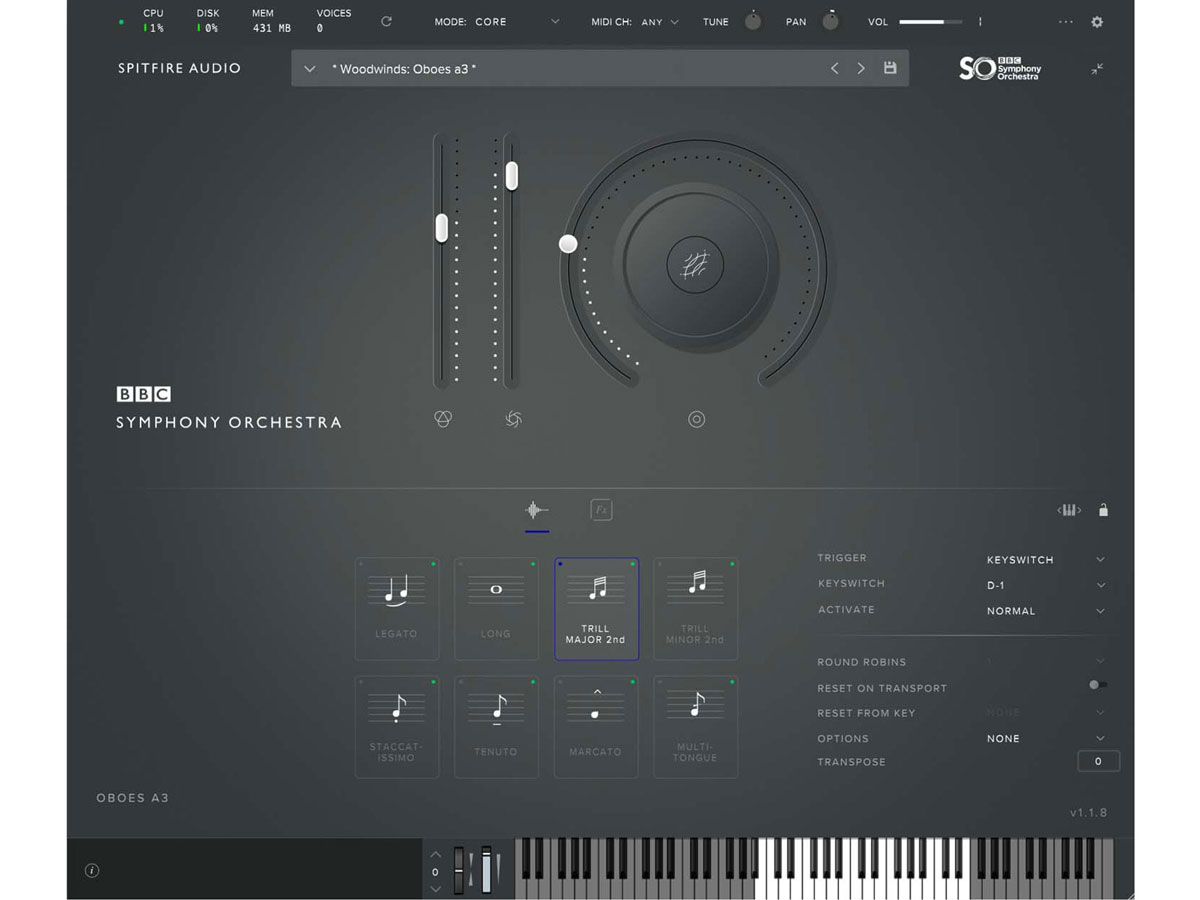Open the Options NONE dropdown
The image size is (1200, 900).
click(x=1045, y=739)
